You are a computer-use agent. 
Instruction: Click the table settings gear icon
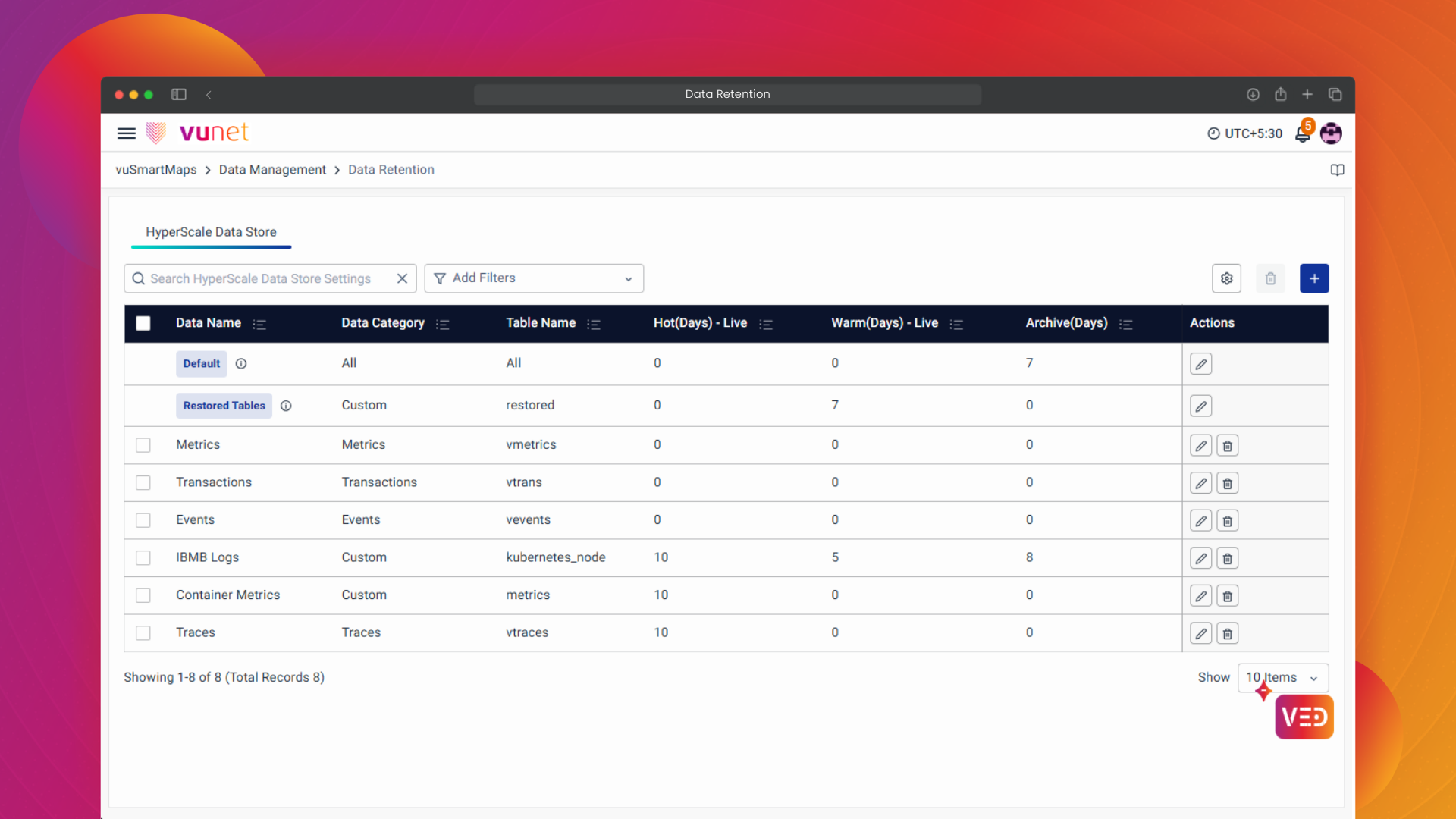pyautogui.click(x=1226, y=278)
